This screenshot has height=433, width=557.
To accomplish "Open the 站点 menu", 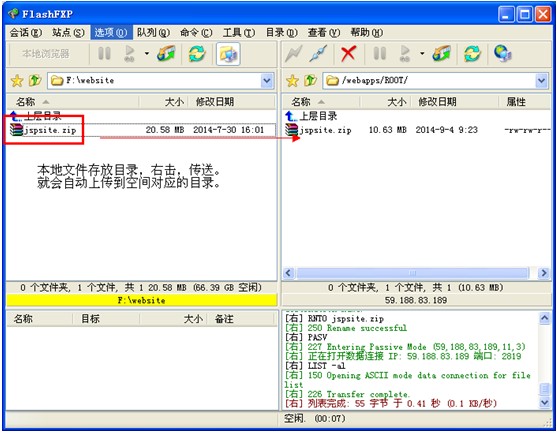I will 68,33.
